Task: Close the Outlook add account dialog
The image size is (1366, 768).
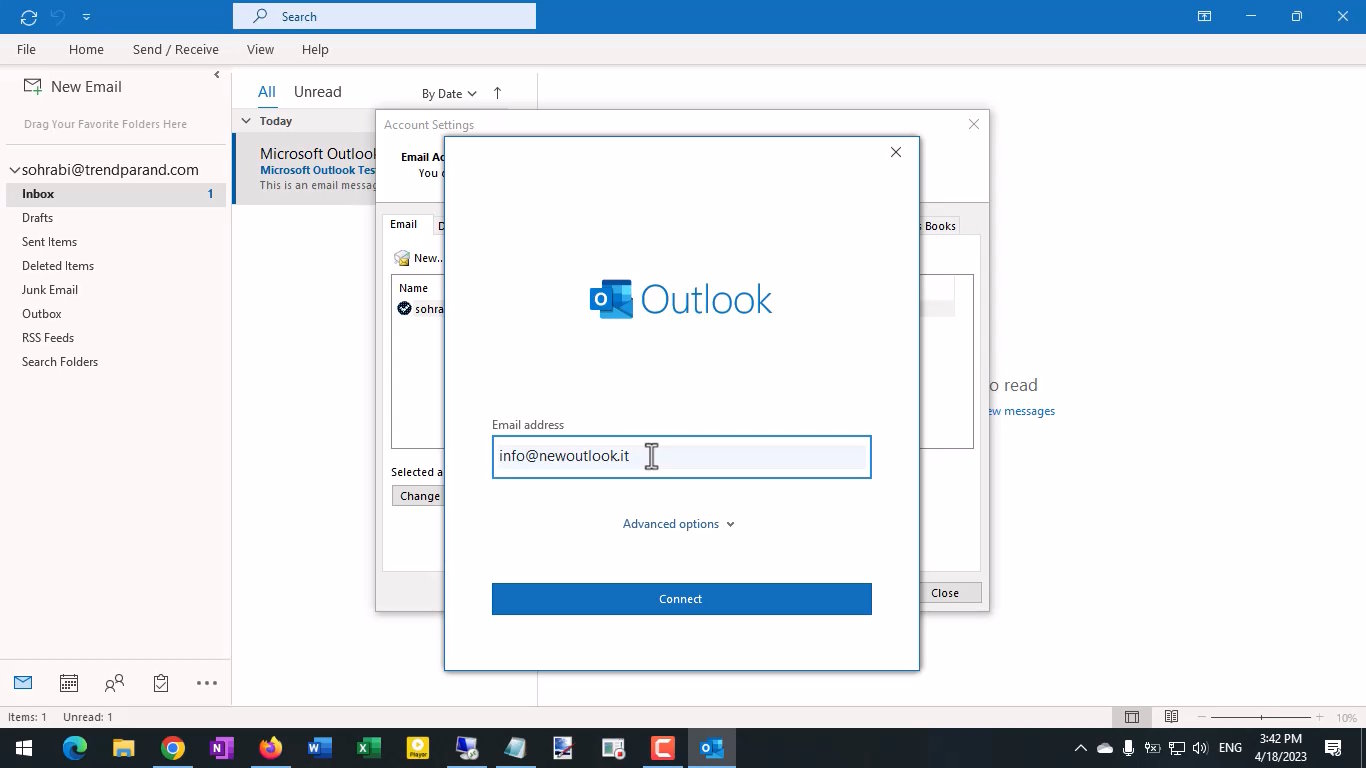Action: (x=896, y=152)
